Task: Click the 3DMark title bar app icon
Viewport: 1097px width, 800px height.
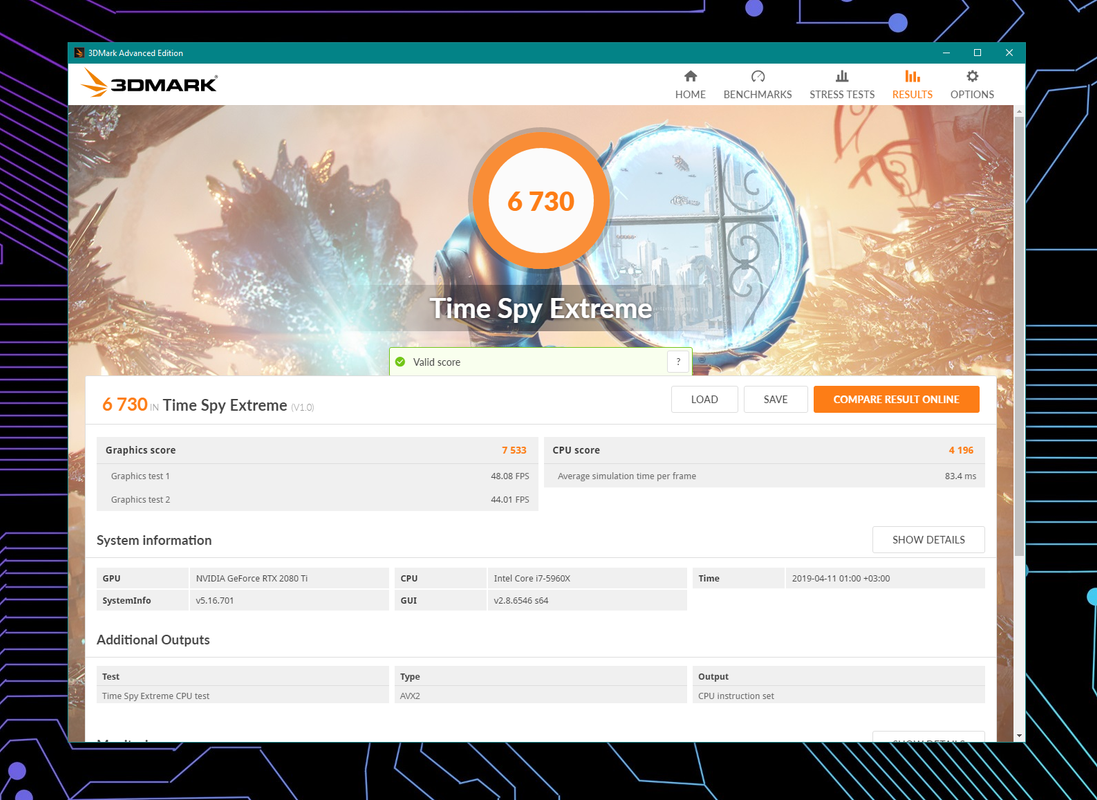Action: click(x=79, y=52)
